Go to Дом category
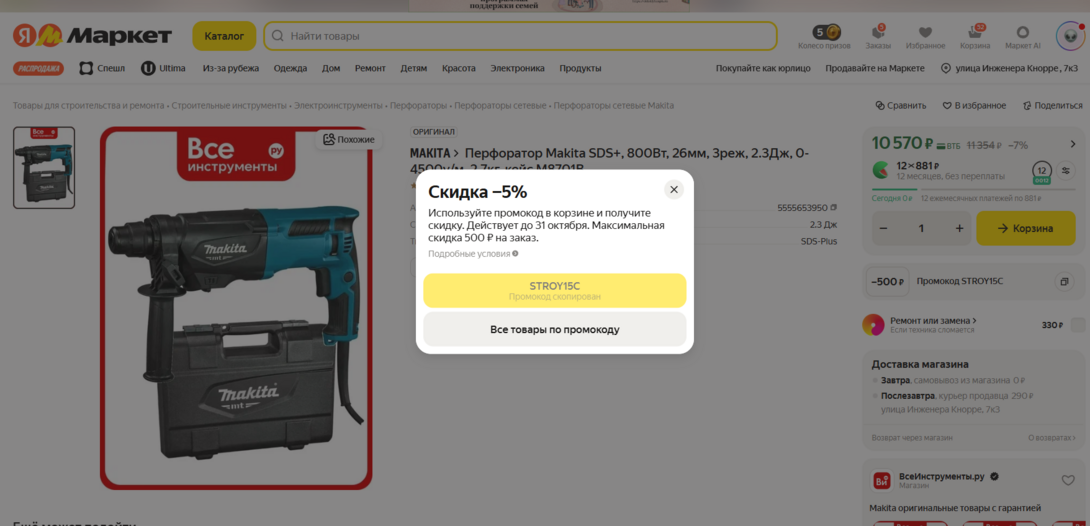The width and height of the screenshot is (1090, 526). pyautogui.click(x=331, y=68)
